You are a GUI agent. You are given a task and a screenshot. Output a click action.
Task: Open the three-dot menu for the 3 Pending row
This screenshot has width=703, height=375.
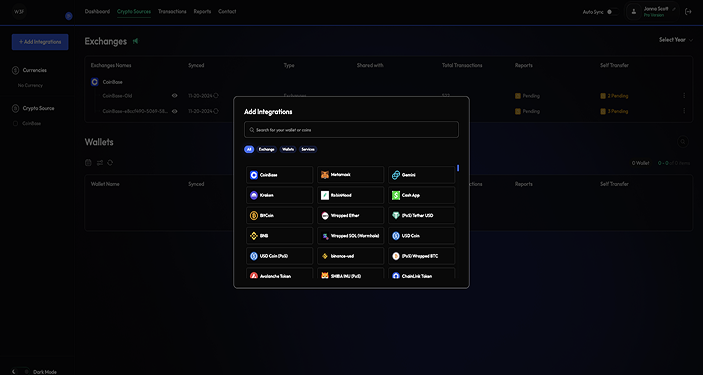coord(684,111)
